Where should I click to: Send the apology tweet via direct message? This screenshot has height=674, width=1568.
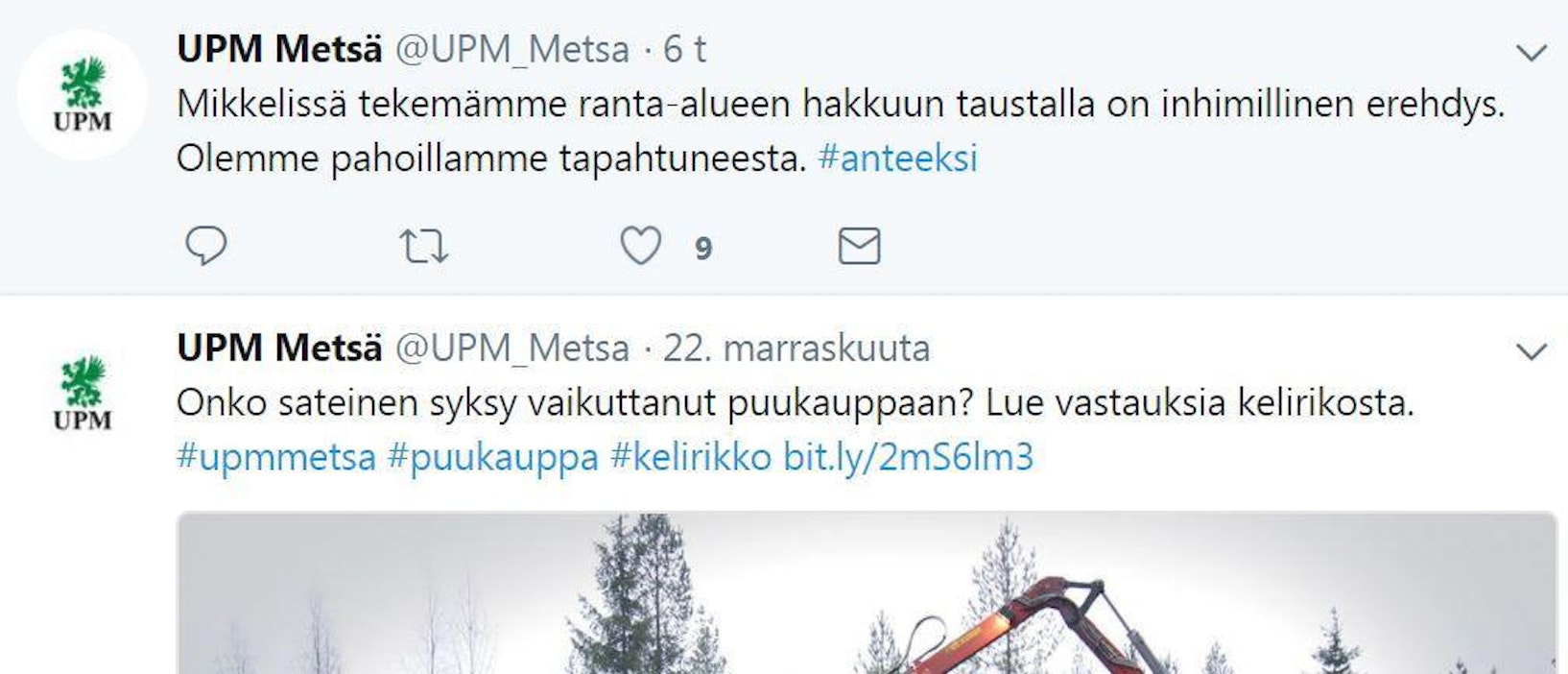pos(859,246)
